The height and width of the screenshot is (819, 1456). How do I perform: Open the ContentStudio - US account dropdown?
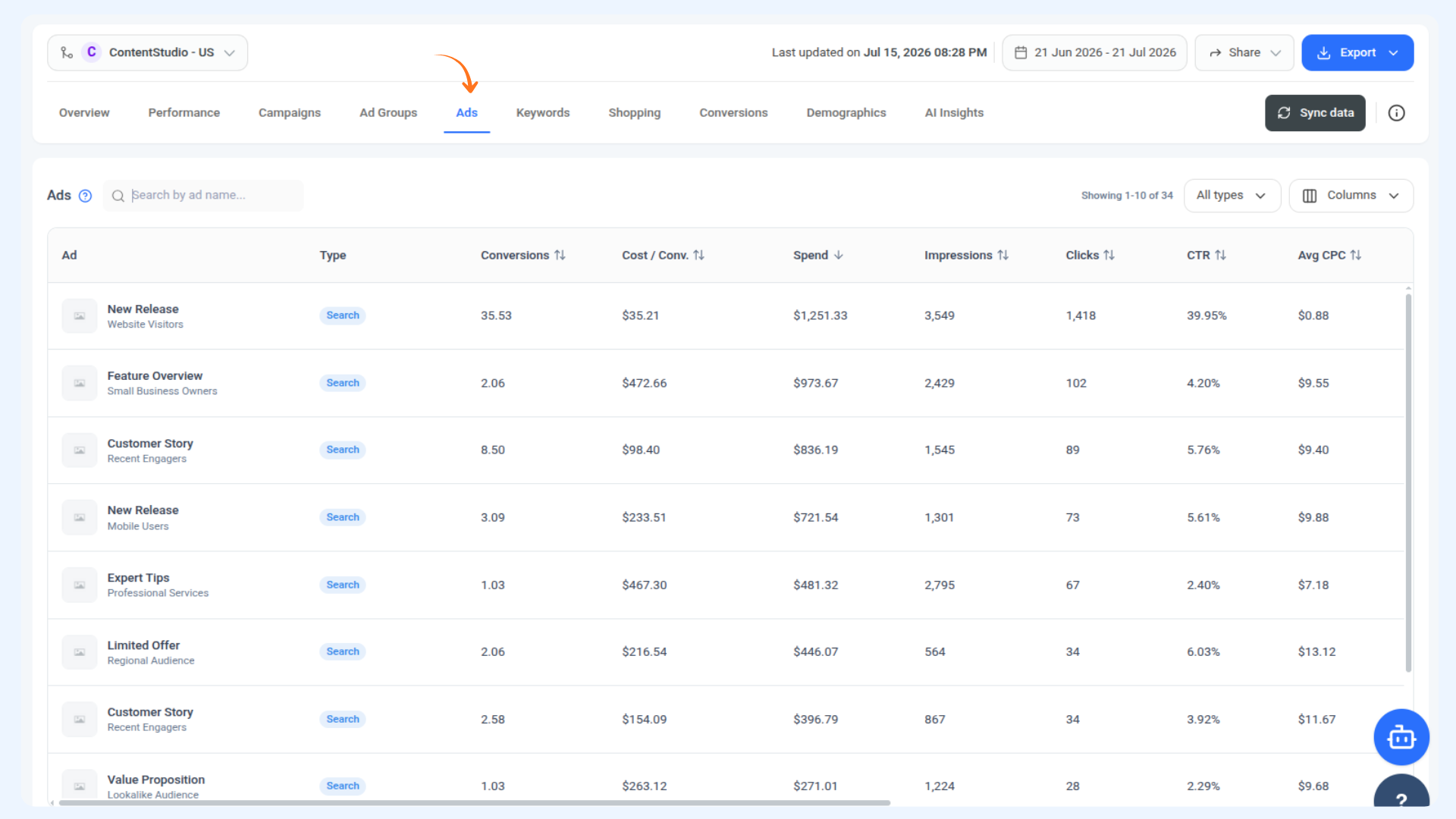(x=148, y=52)
